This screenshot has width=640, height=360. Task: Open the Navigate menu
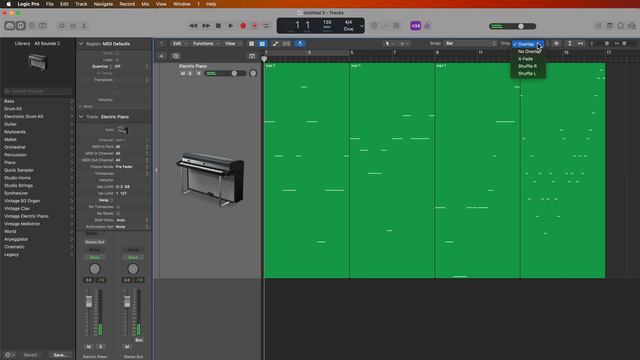[x=103, y=4]
